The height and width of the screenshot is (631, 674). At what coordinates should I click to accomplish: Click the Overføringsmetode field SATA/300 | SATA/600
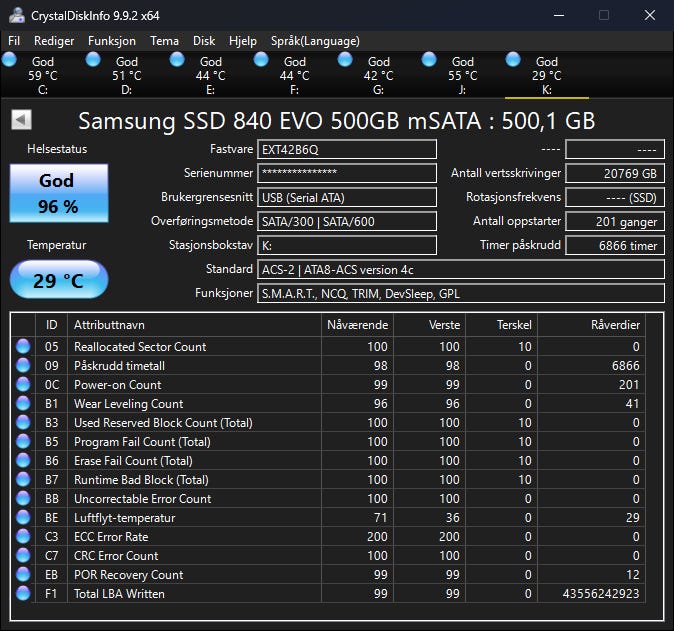pos(347,221)
